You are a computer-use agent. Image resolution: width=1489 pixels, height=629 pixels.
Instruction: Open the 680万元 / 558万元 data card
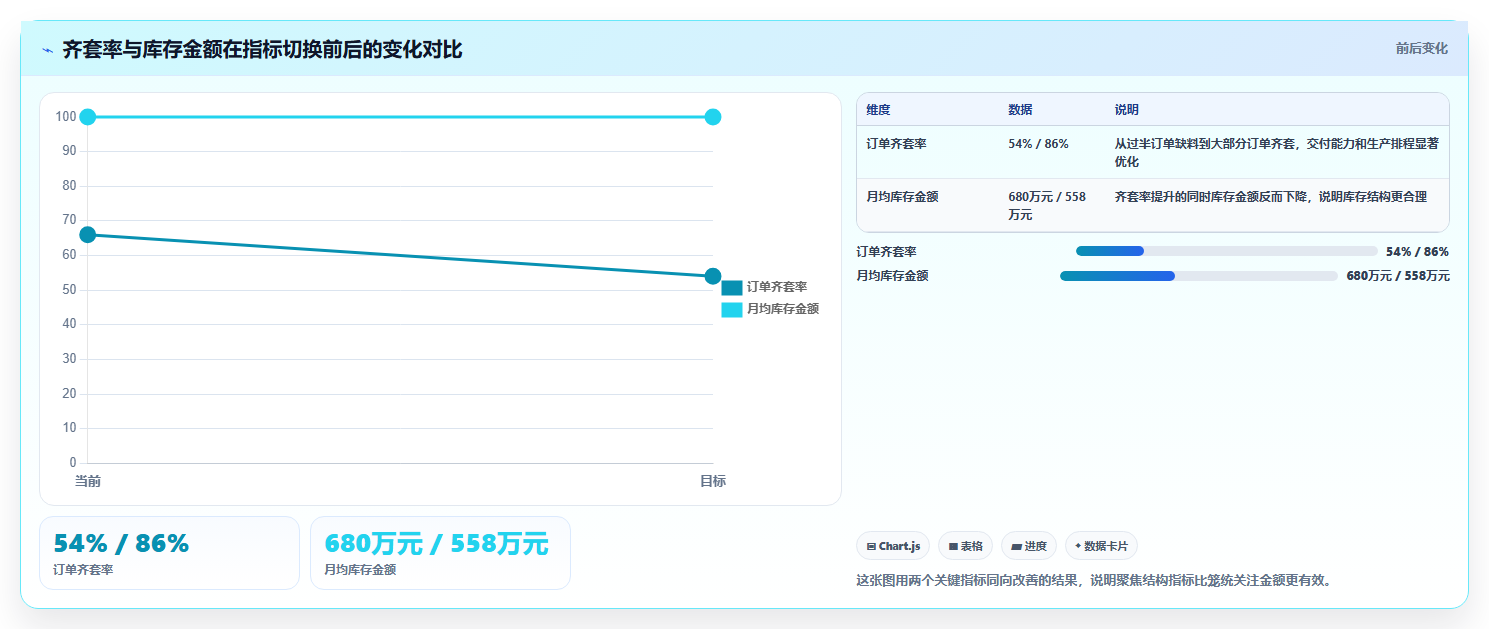(440, 553)
